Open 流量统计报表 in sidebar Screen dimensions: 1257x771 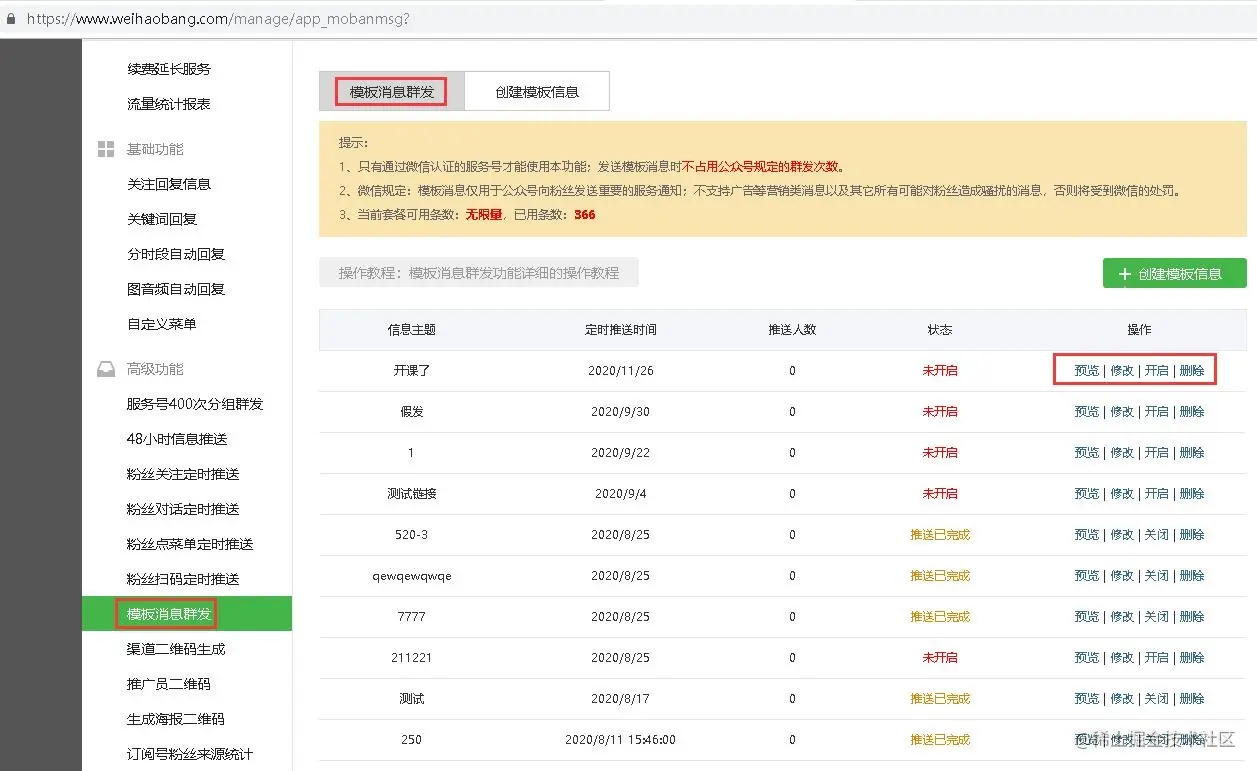point(169,104)
